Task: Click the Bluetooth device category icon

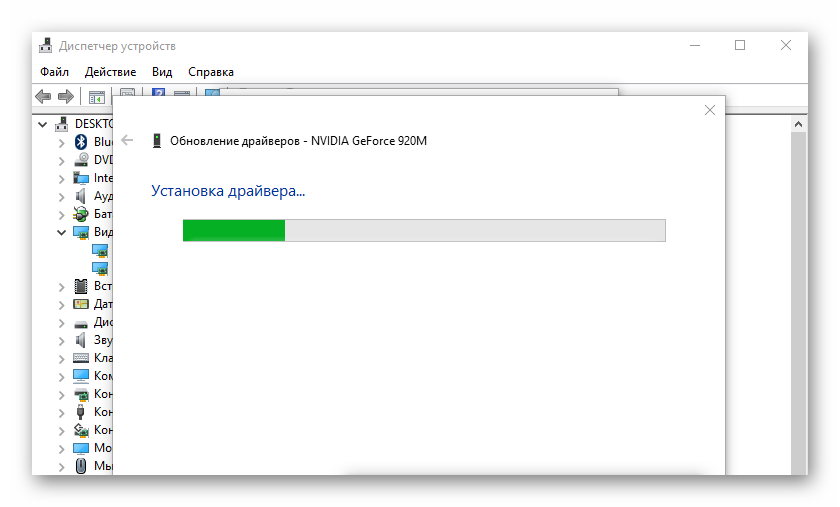Action: 81,142
